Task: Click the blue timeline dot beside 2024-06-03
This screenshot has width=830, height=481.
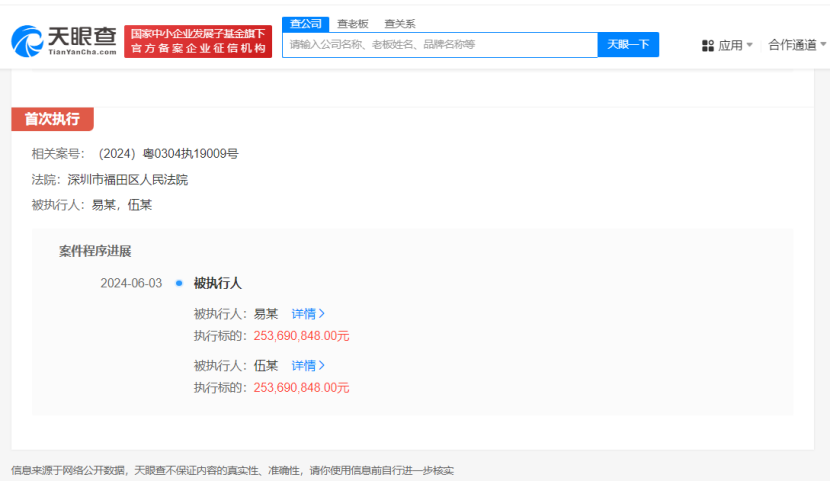Action: click(179, 283)
